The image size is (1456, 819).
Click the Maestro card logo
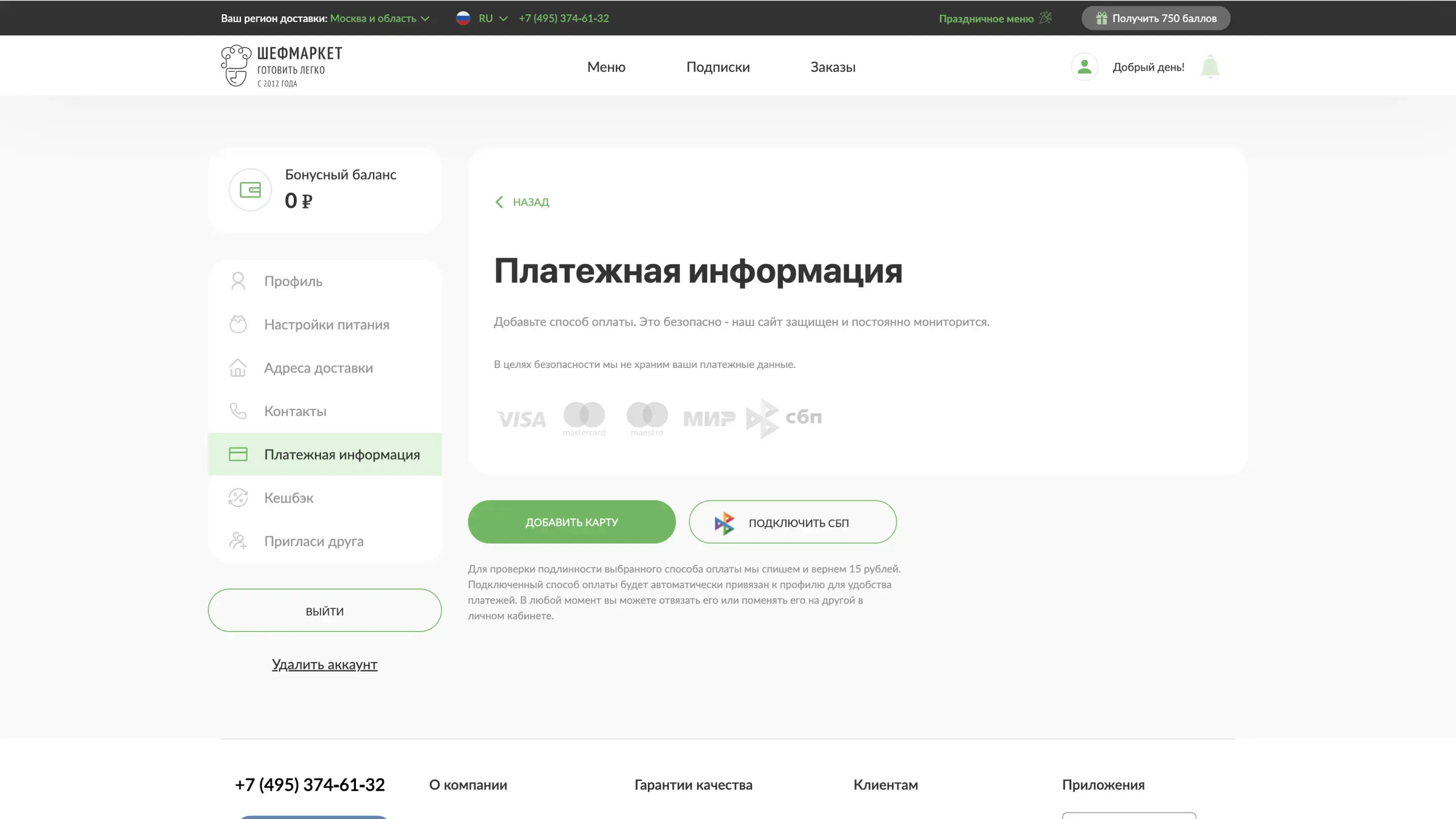pyautogui.click(x=647, y=418)
